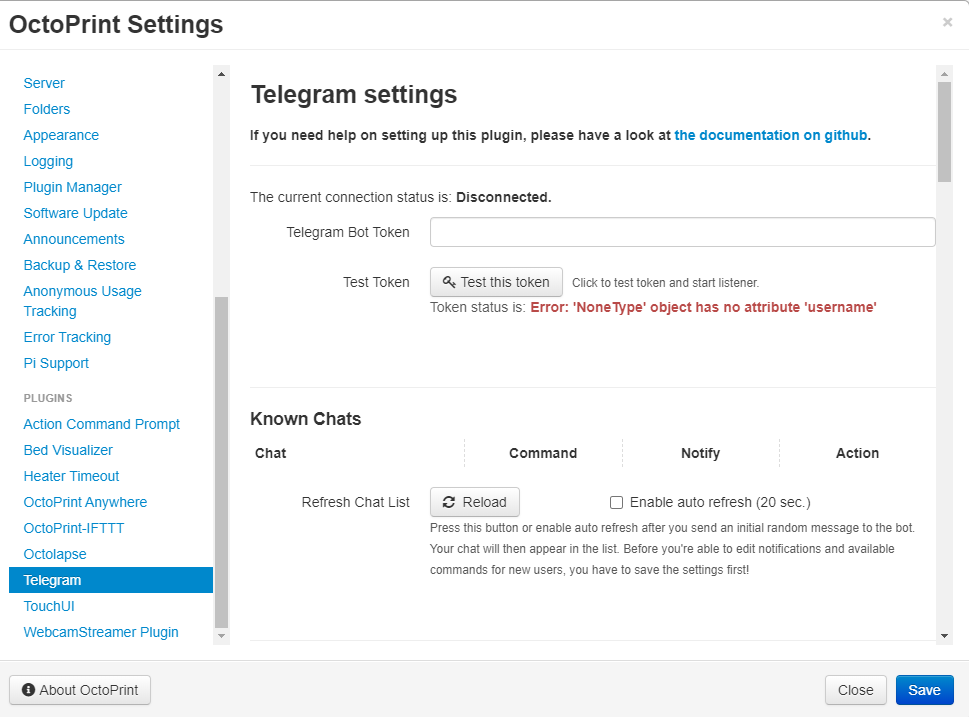Image resolution: width=969 pixels, height=717 pixels.
Task: Click the sidebar scrollbar up arrow
Action: pos(221,74)
